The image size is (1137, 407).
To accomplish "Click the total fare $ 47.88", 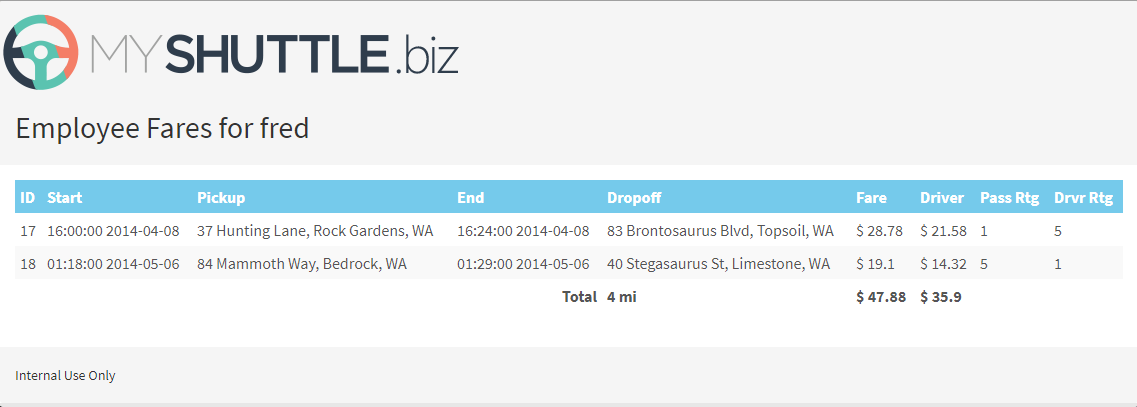I will click(x=880, y=297).
